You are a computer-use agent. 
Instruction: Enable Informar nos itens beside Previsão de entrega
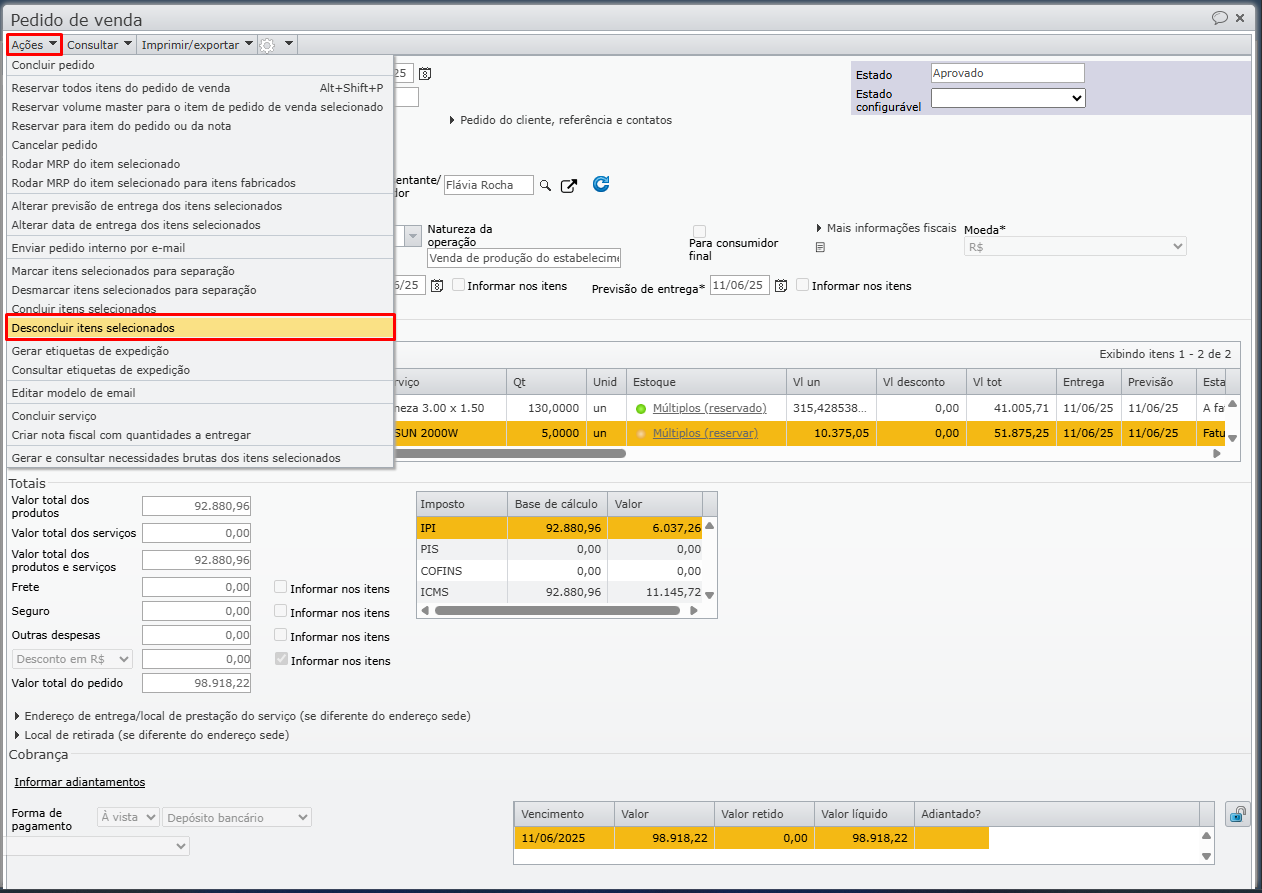[803, 285]
